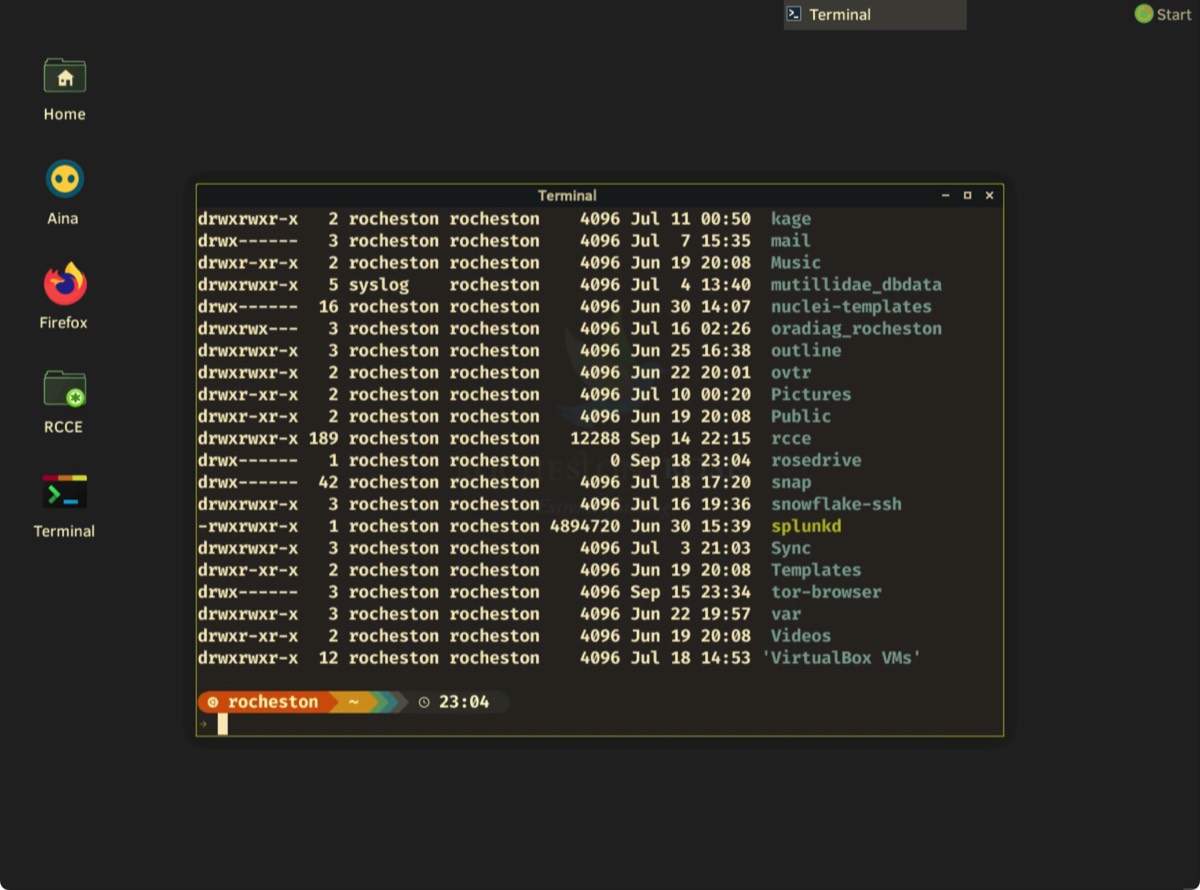Click the Terminal window title bar
The height and width of the screenshot is (890, 1200).
tap(567, 196)
